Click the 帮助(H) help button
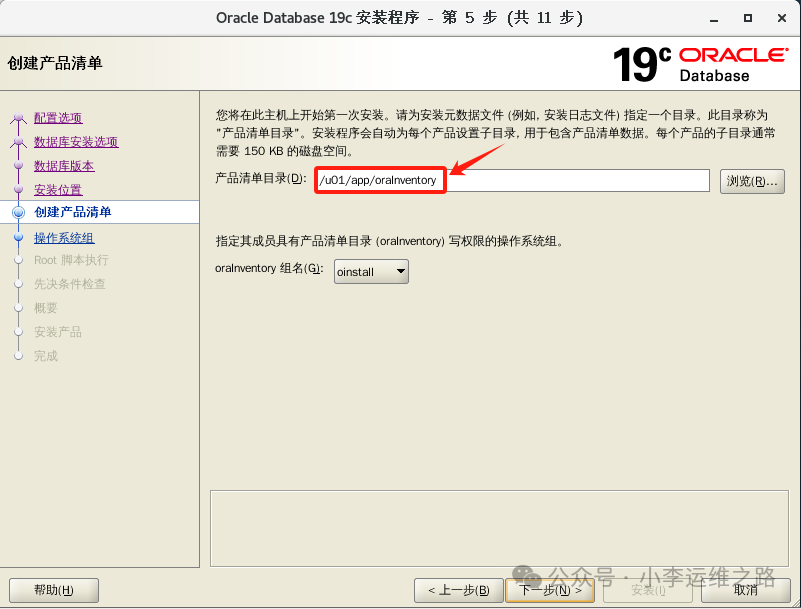The height and width of the screenshot is (609, 801). point(54,591)
